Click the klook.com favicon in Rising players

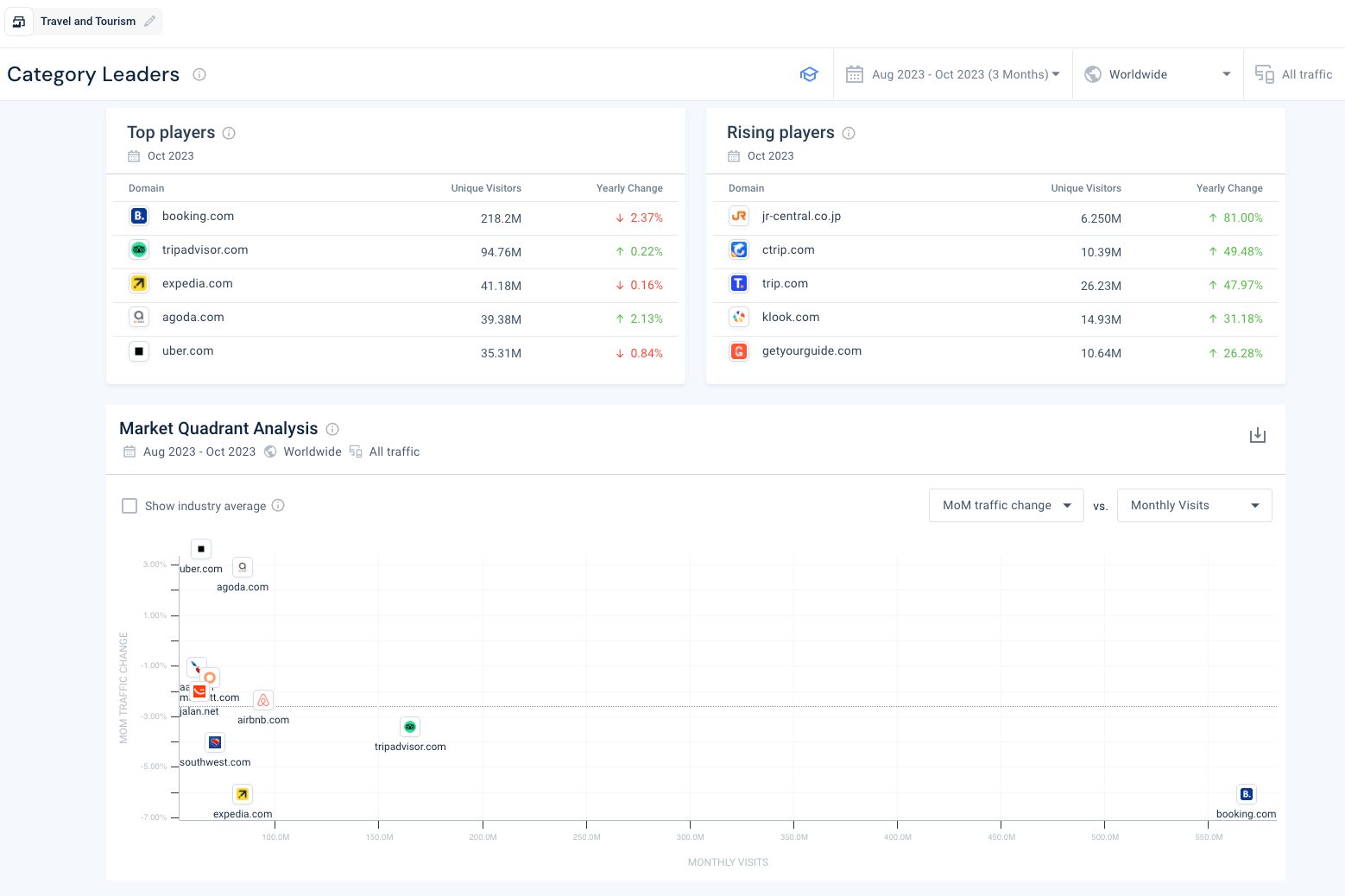(739, 317)
